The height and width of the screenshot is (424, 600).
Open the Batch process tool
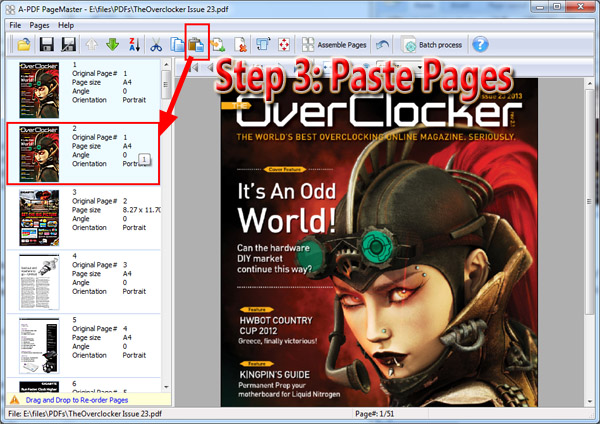(x=432, y=45)
